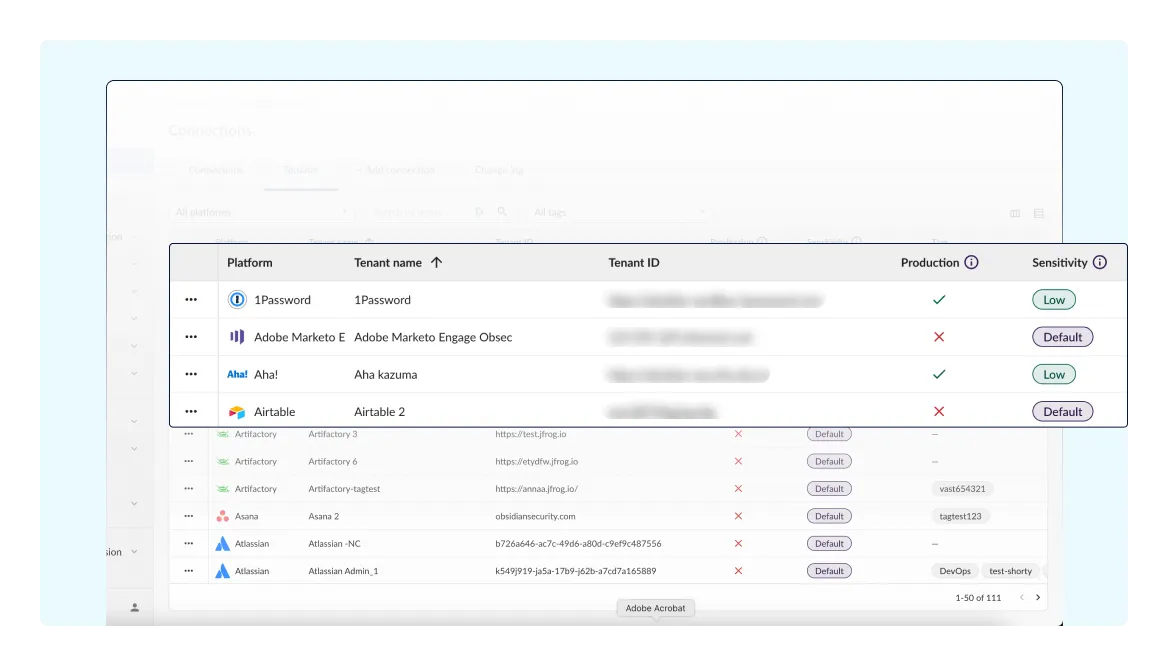Click the Sensitivity column info icon
1168x666 pixels.
(1099, 262)
